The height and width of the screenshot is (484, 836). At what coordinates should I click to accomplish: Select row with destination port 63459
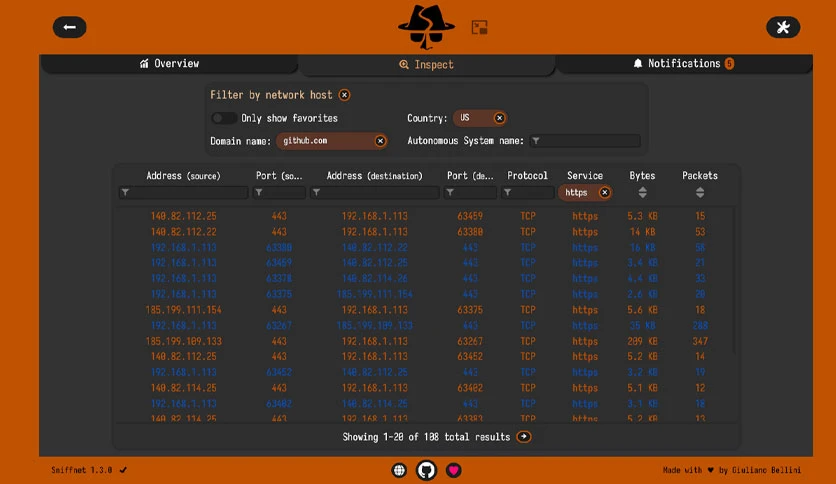[427, 216]
